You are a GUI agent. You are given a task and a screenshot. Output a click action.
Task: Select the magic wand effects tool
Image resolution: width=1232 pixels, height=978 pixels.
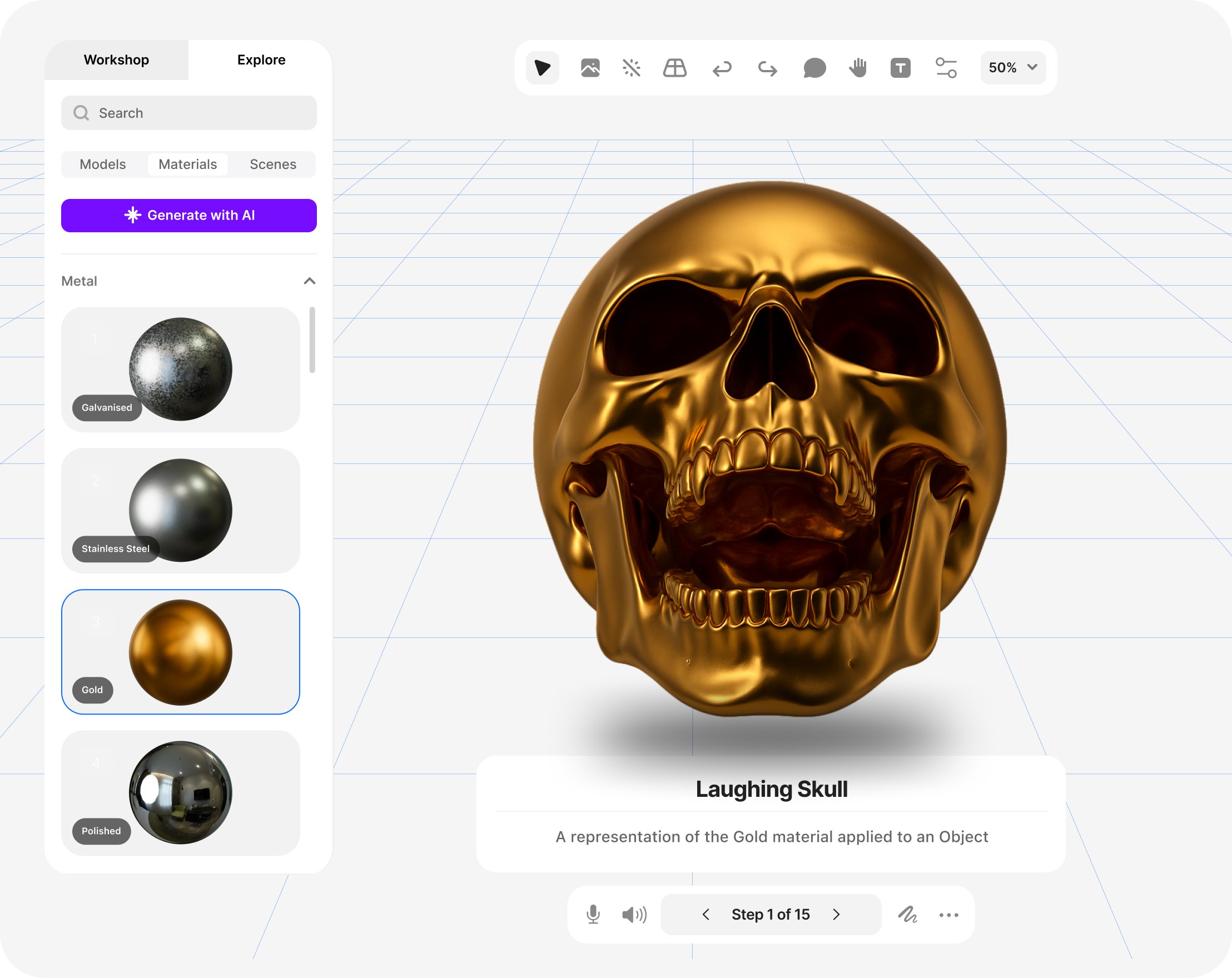coord(632,68)
